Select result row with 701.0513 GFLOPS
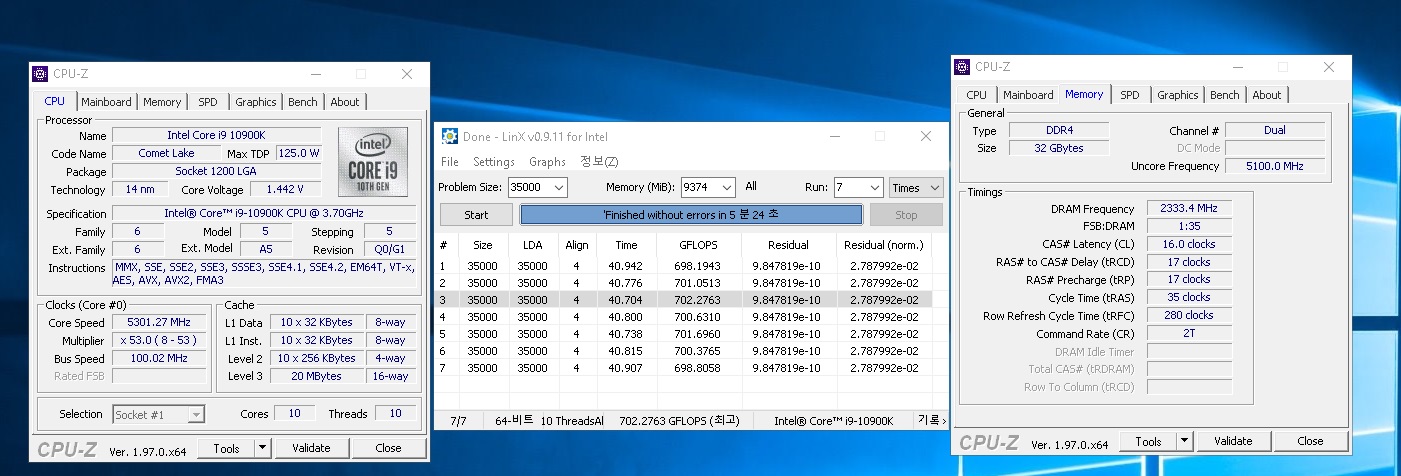The height and width of the screenshot is (476, 1401). click(x=684, y=283)
